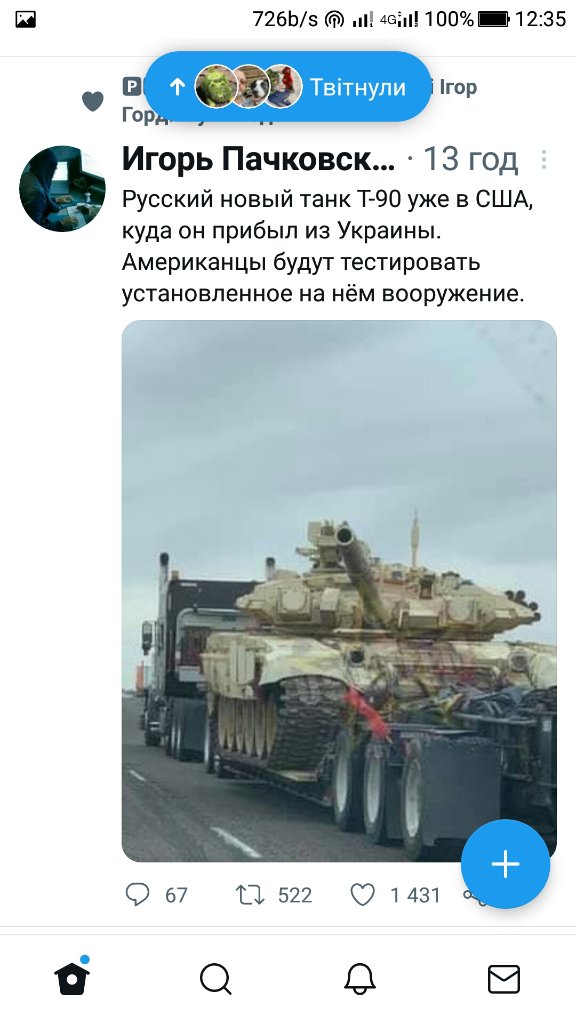576x1024 pixels.
Task: Retweet using the icon showing 522
Action: pyautogui.click(x=249, y=894)
